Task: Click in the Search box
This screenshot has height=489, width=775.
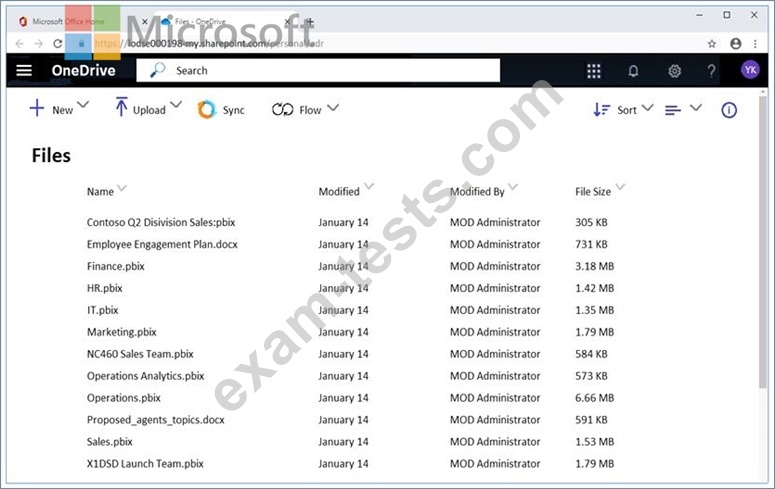Action: tap(318, 70)
